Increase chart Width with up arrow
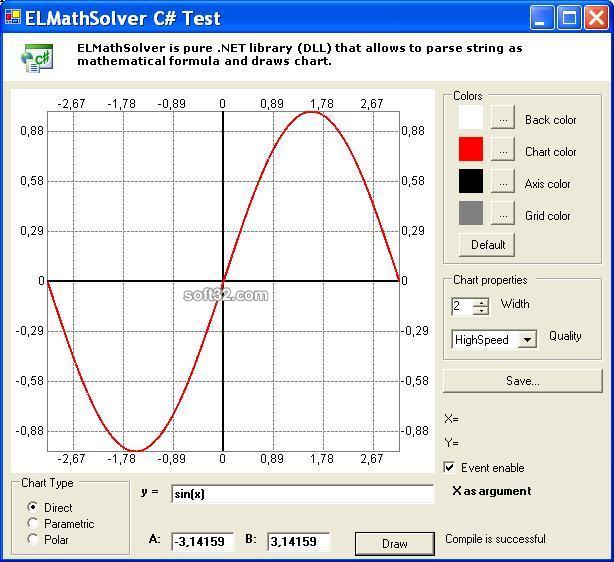 tap(480, 302)
